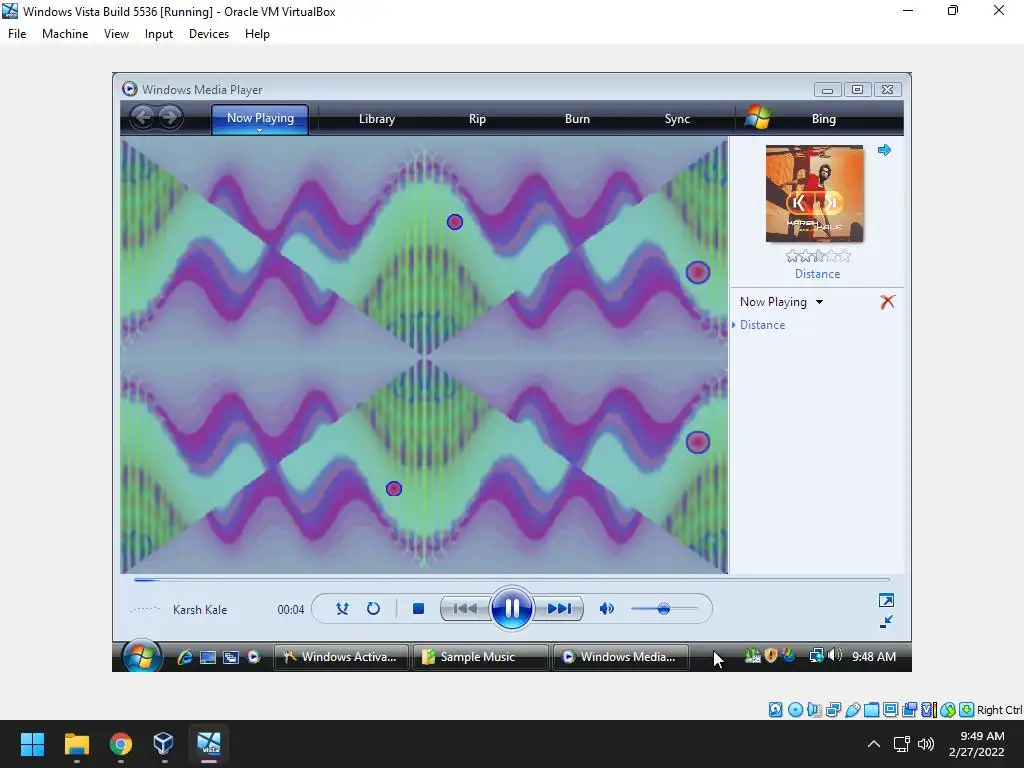Image resolution: width=1024 pixels, height=768 pixels.
Task: Open Chrome from host taskbar
Action: (121, 744)
